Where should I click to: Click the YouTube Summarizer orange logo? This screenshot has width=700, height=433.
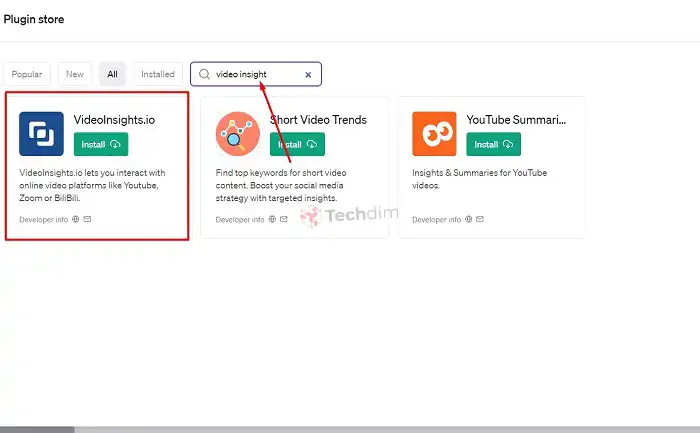click(434, 133)
